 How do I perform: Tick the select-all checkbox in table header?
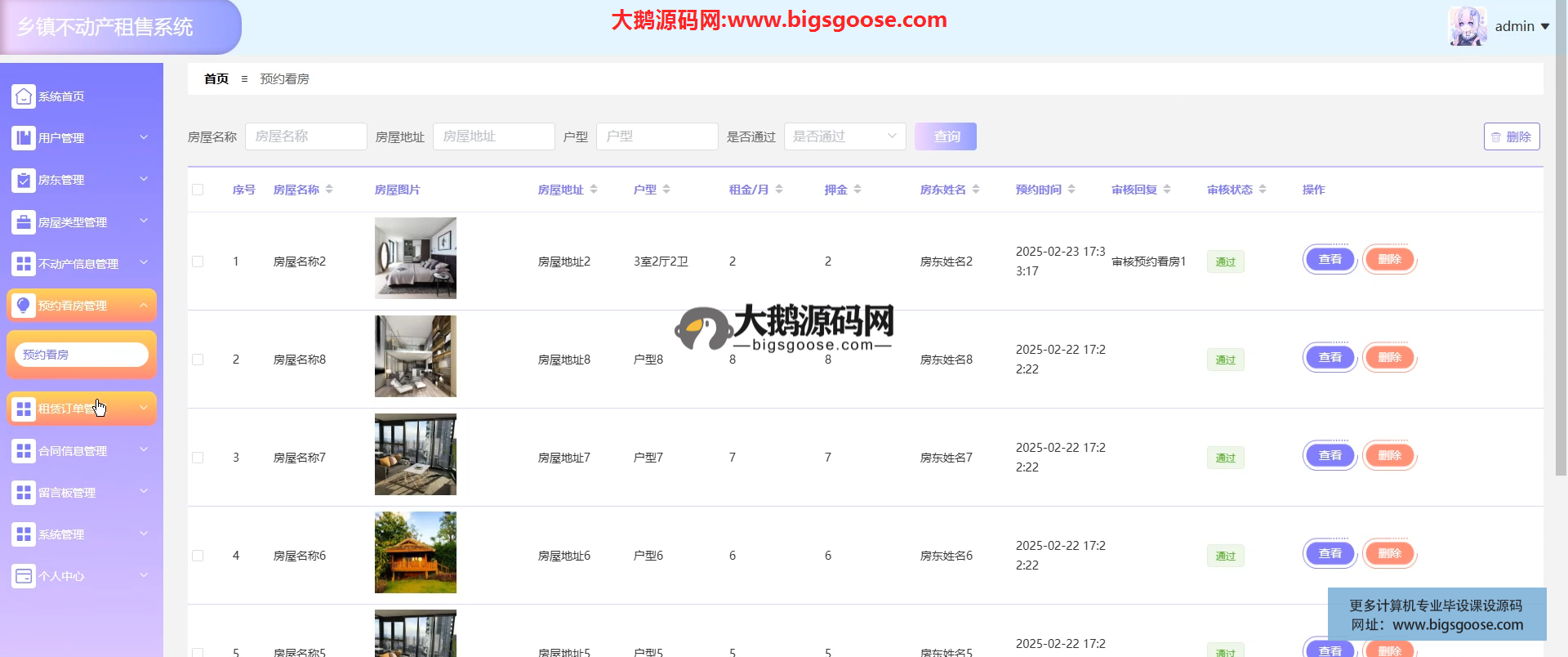198,190
